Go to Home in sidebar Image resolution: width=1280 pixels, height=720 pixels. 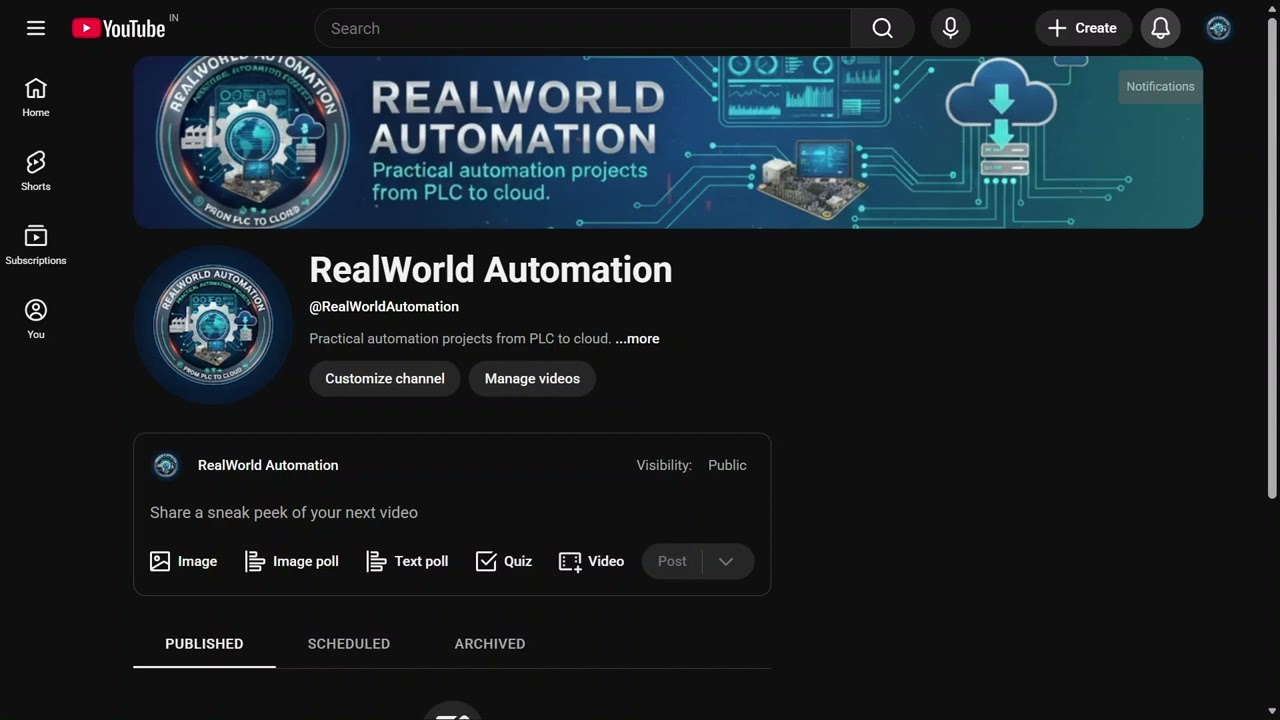tap(36, 97)
